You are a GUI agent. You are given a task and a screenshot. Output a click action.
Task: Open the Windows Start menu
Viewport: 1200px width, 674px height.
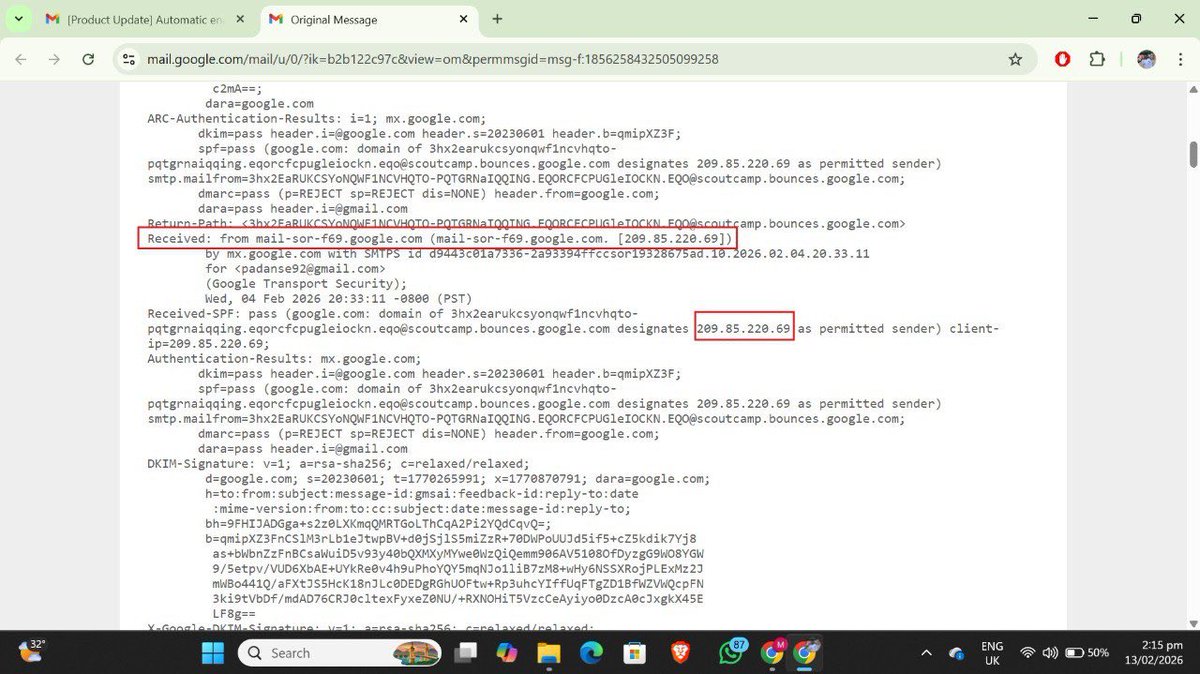pyautogui.click(x=213, y=653)
